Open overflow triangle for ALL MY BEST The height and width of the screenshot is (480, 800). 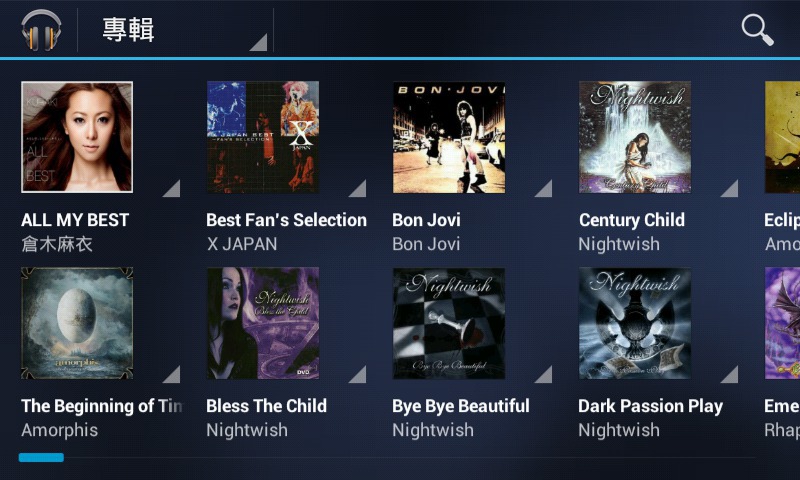click(x=171, y=188)
